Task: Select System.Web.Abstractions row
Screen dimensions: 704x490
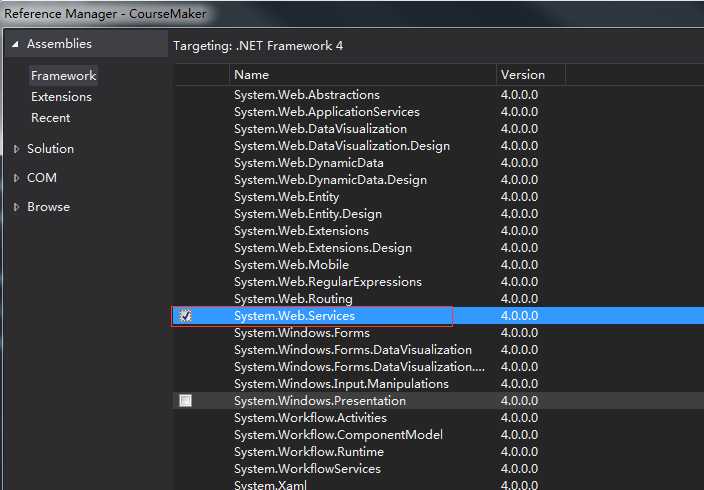Action: click(x=440, y=95)
